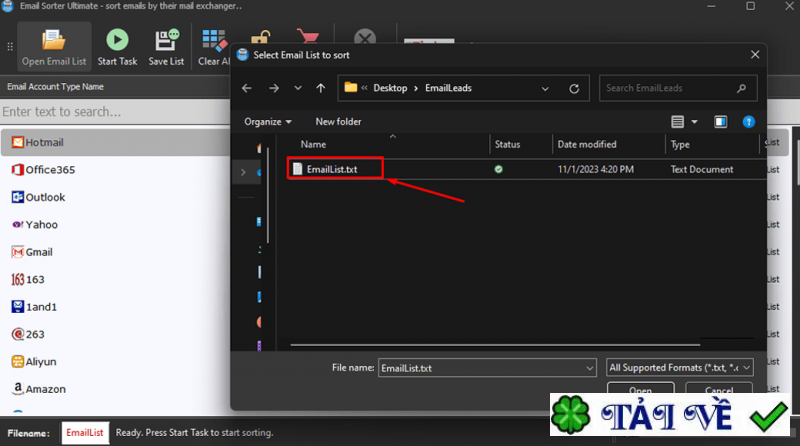The image size is (800, 446).
Task: Click EmailLeads in the address breadcrumb
Action: click(x=448, y=88)
